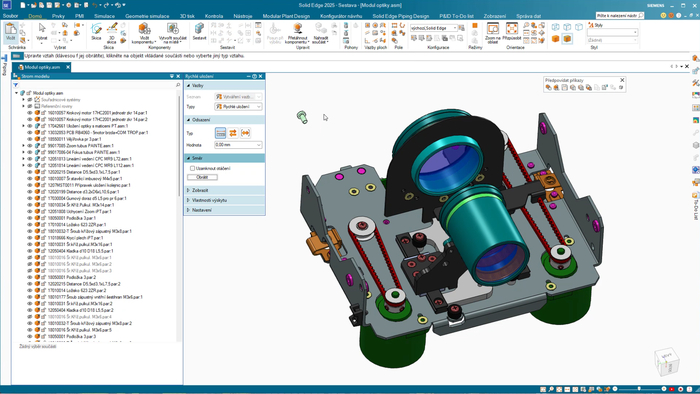Click the search magnifier in model tree

click(178, 85)
